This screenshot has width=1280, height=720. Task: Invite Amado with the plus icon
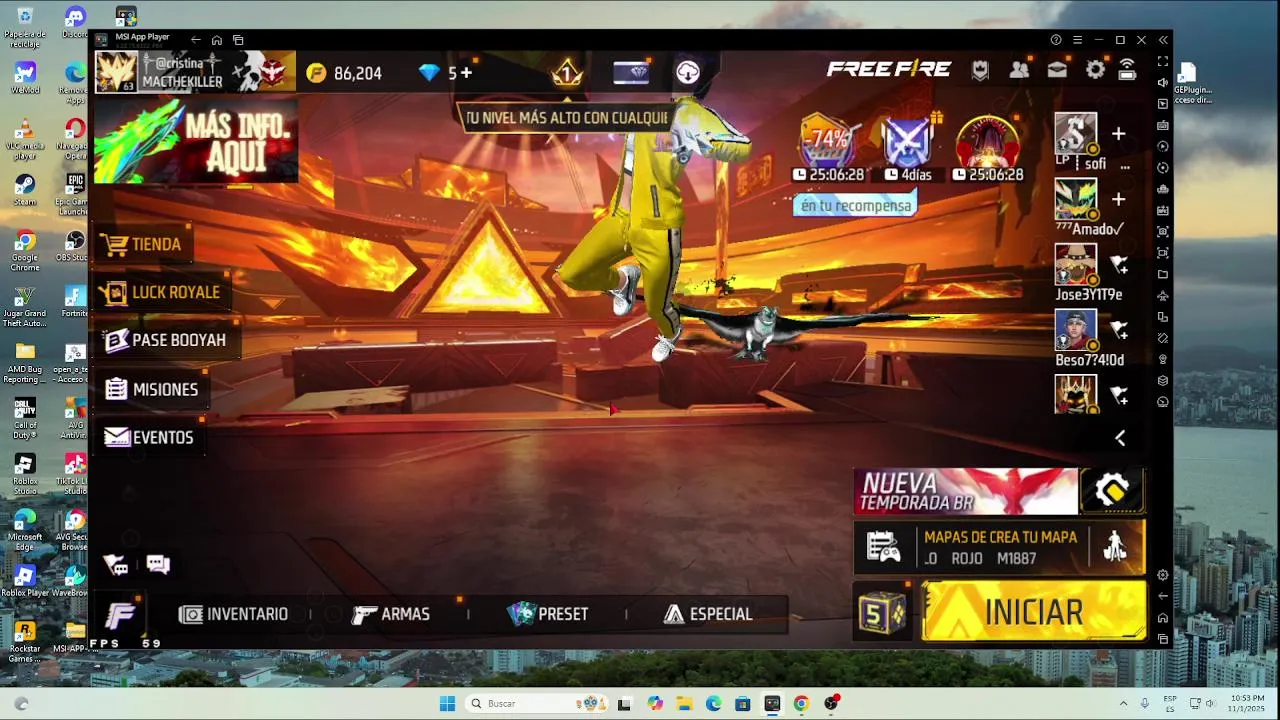click(x=1118, y=200)
